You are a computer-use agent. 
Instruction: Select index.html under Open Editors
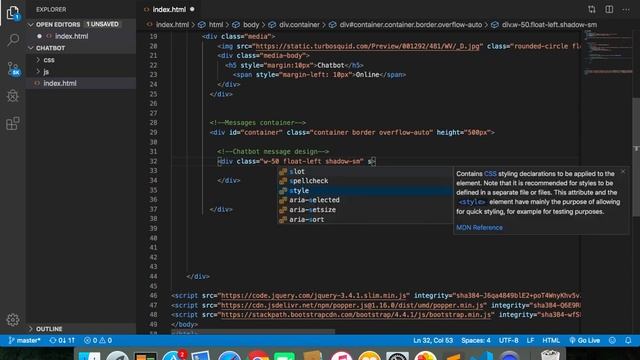click(x=81, y=36)
